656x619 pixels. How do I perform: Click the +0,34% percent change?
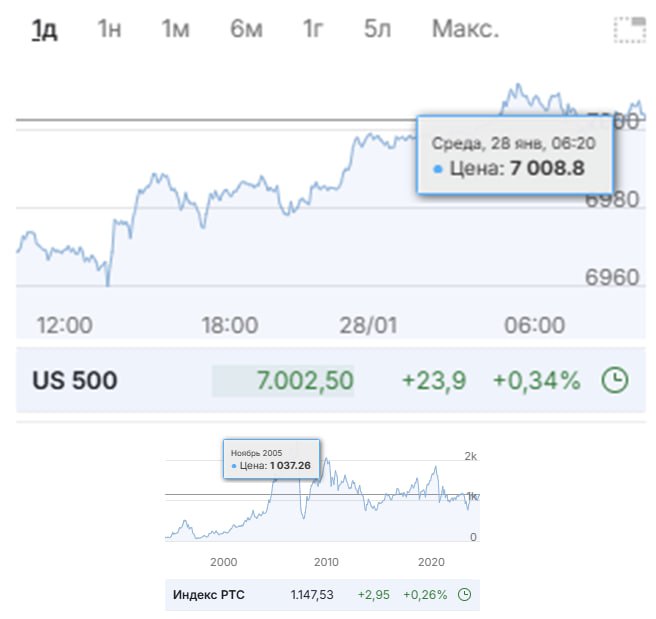[x=536, y=380]
